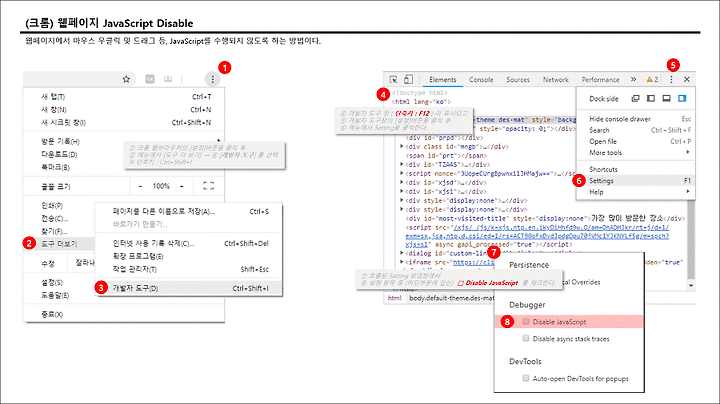
Task: Select 새 탭 in the Chrome menu
Action: click(124, 97)
